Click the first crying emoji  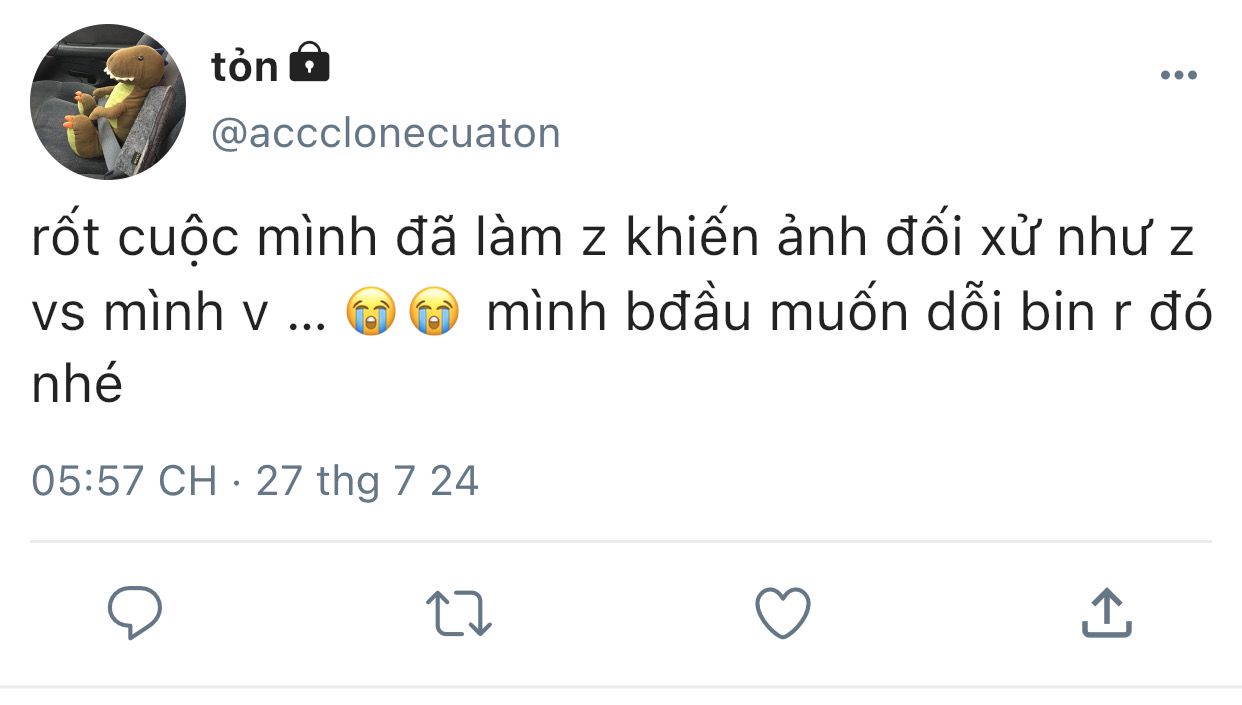tap(372, 314)
